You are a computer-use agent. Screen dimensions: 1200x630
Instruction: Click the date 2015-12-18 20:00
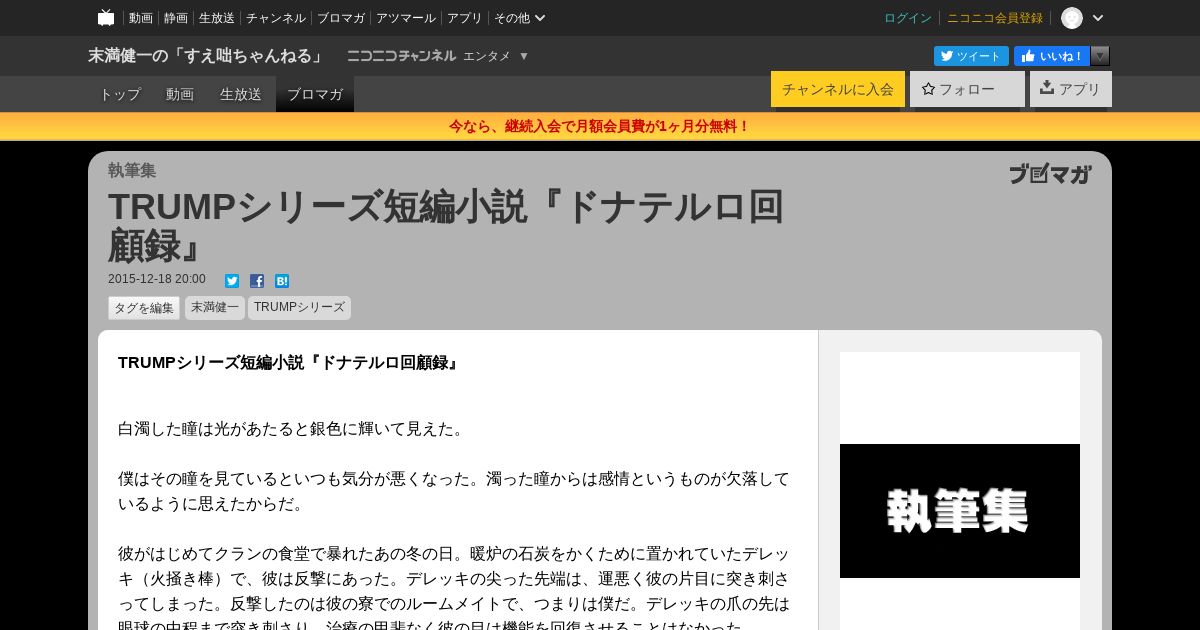(x=157, y=280)
